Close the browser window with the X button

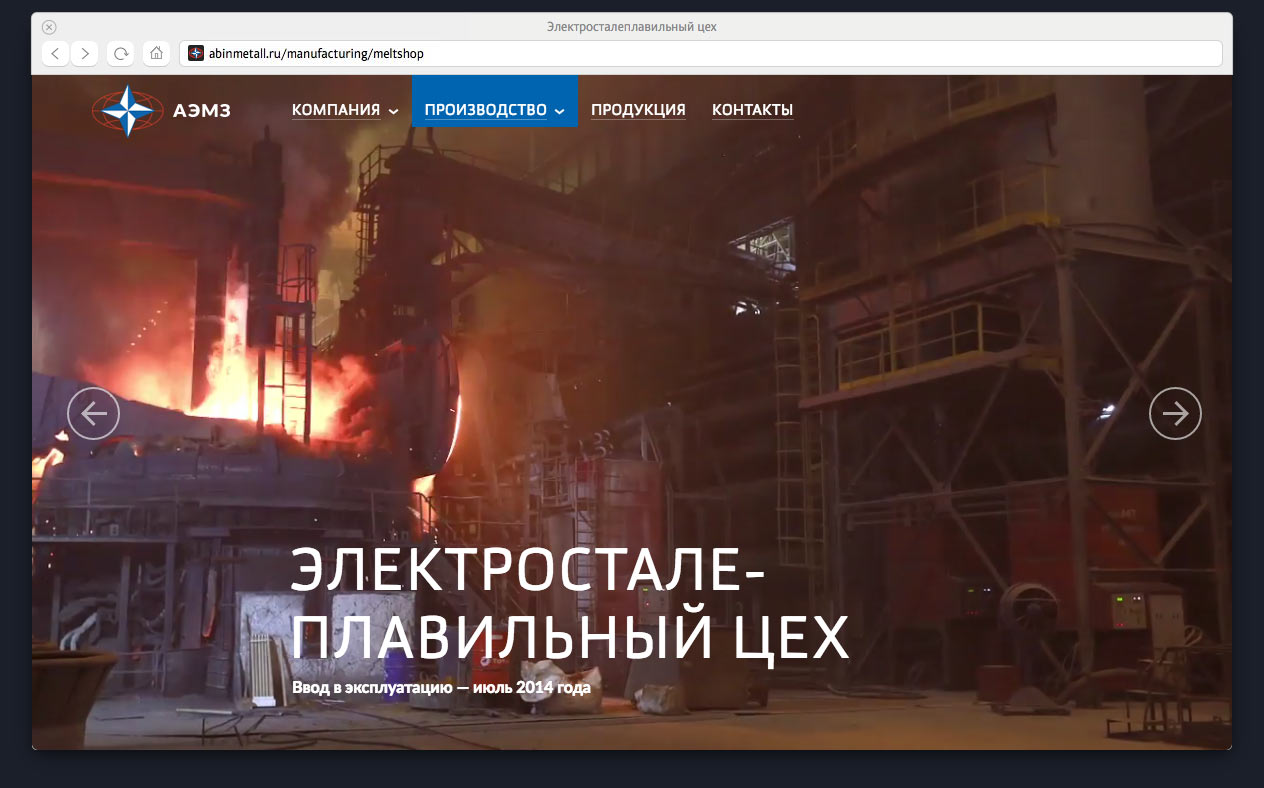click(49, 27)
